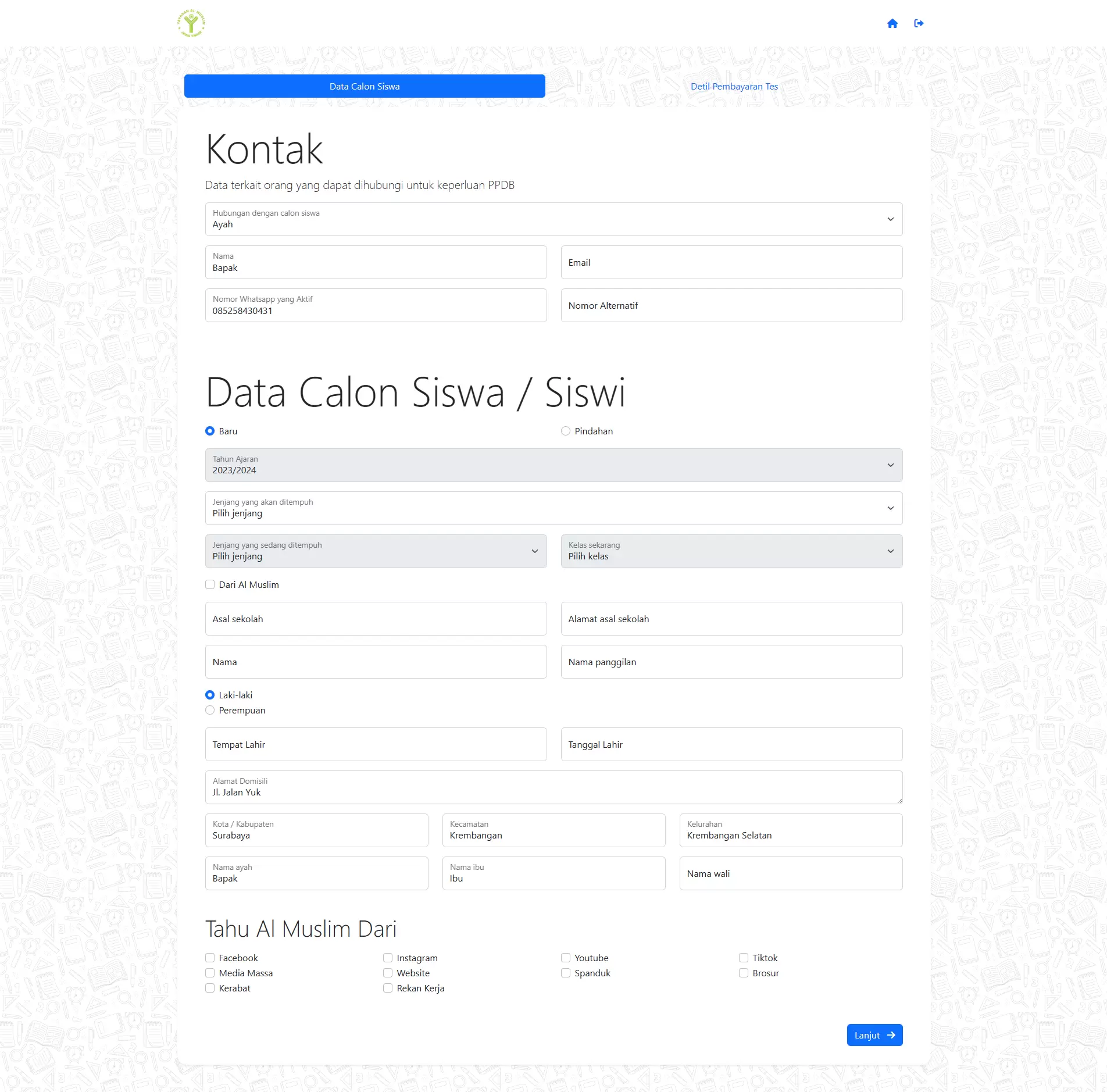Switch to Detil Pembayaran Tes tab
The width and height of the screenshot is (1107, 1092).
pyautogui.click(x=734, y=86)
